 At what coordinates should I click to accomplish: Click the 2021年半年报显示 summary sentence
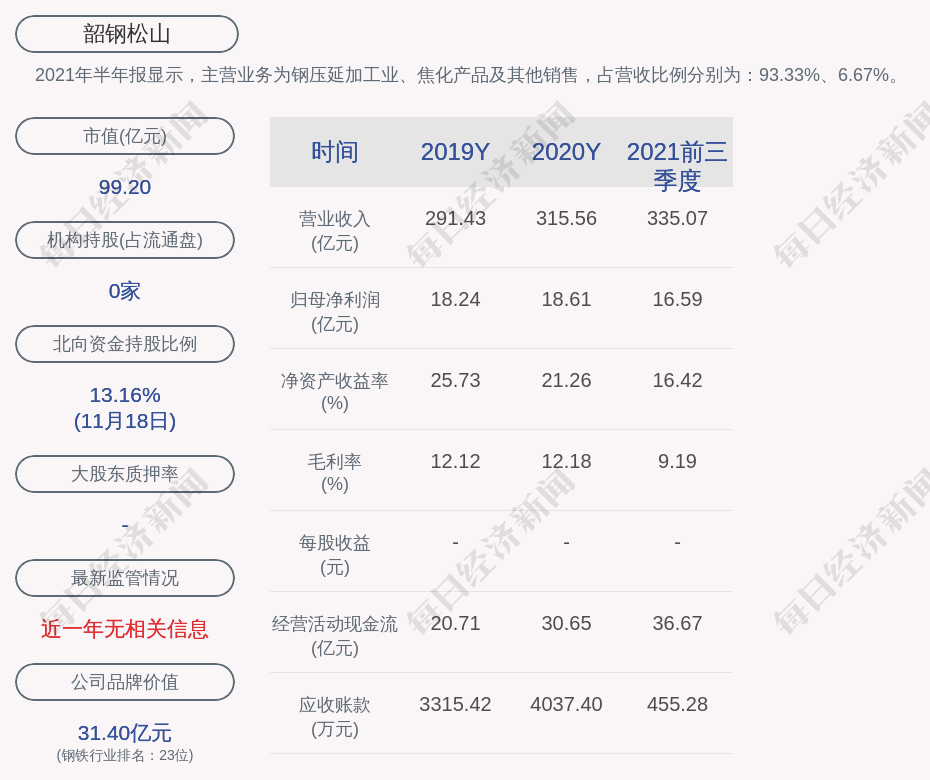[x=469, y=75]
